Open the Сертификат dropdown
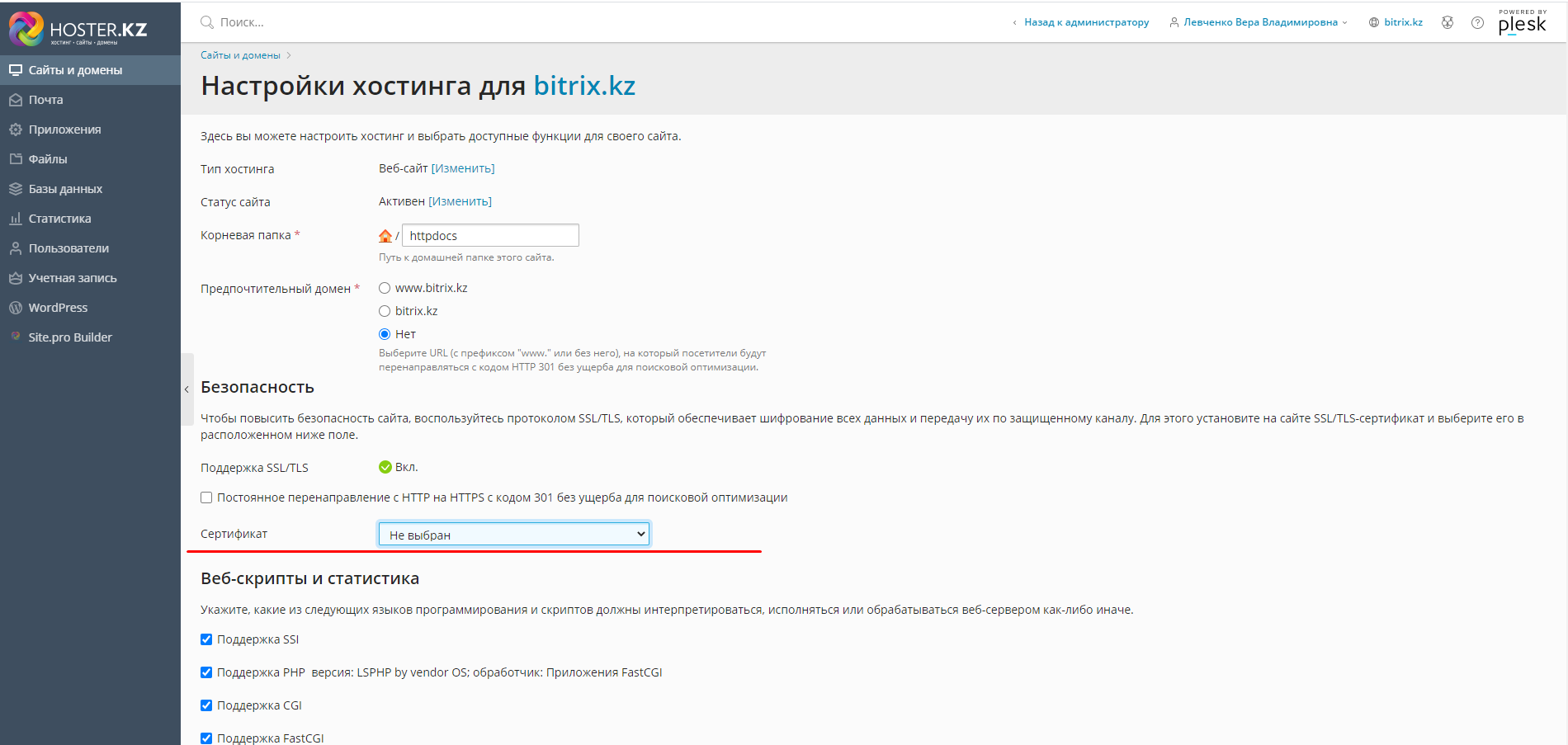This screenshot has width=1568, height=745. tap(514, 535)
